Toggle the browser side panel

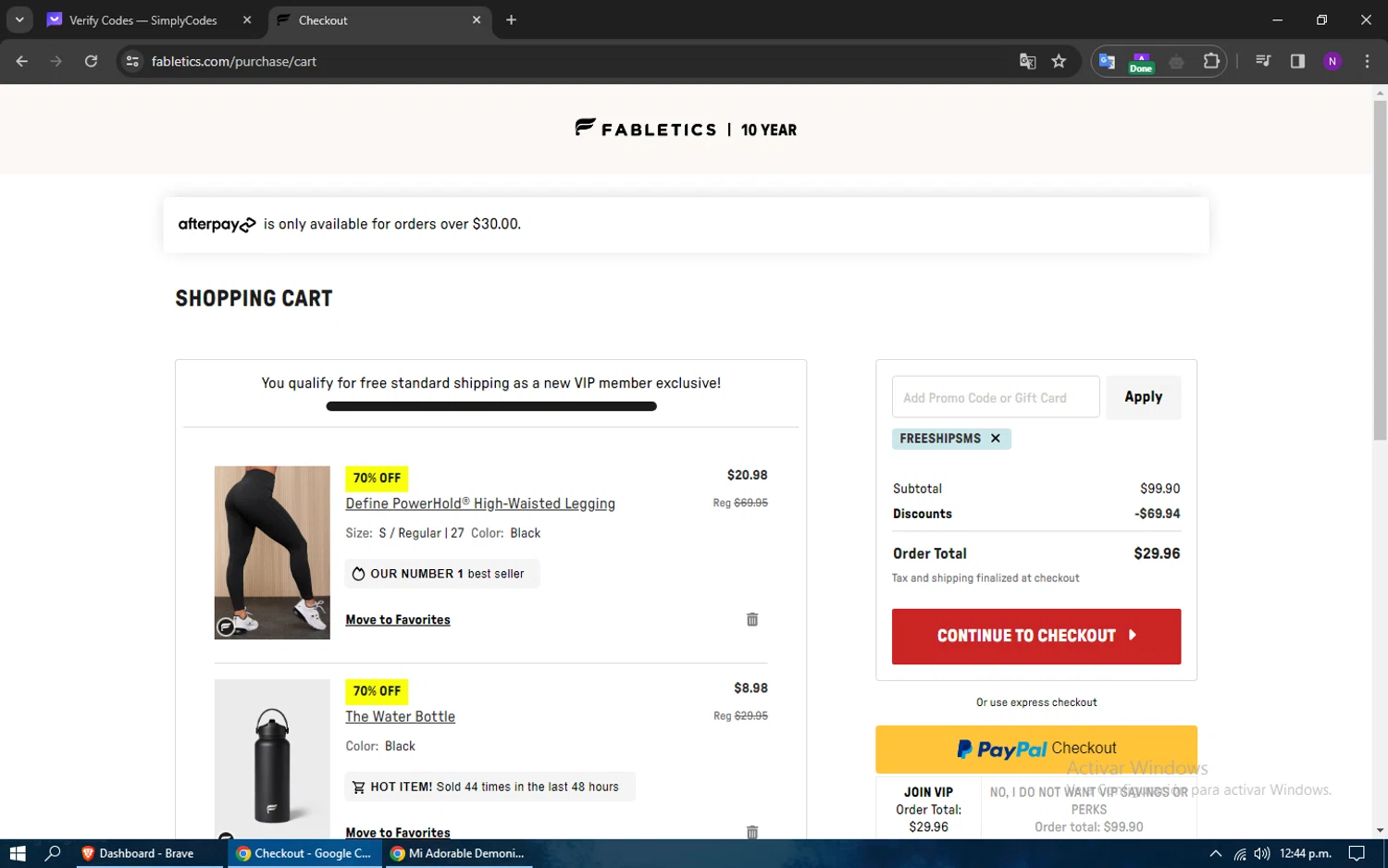[1297, 61]
